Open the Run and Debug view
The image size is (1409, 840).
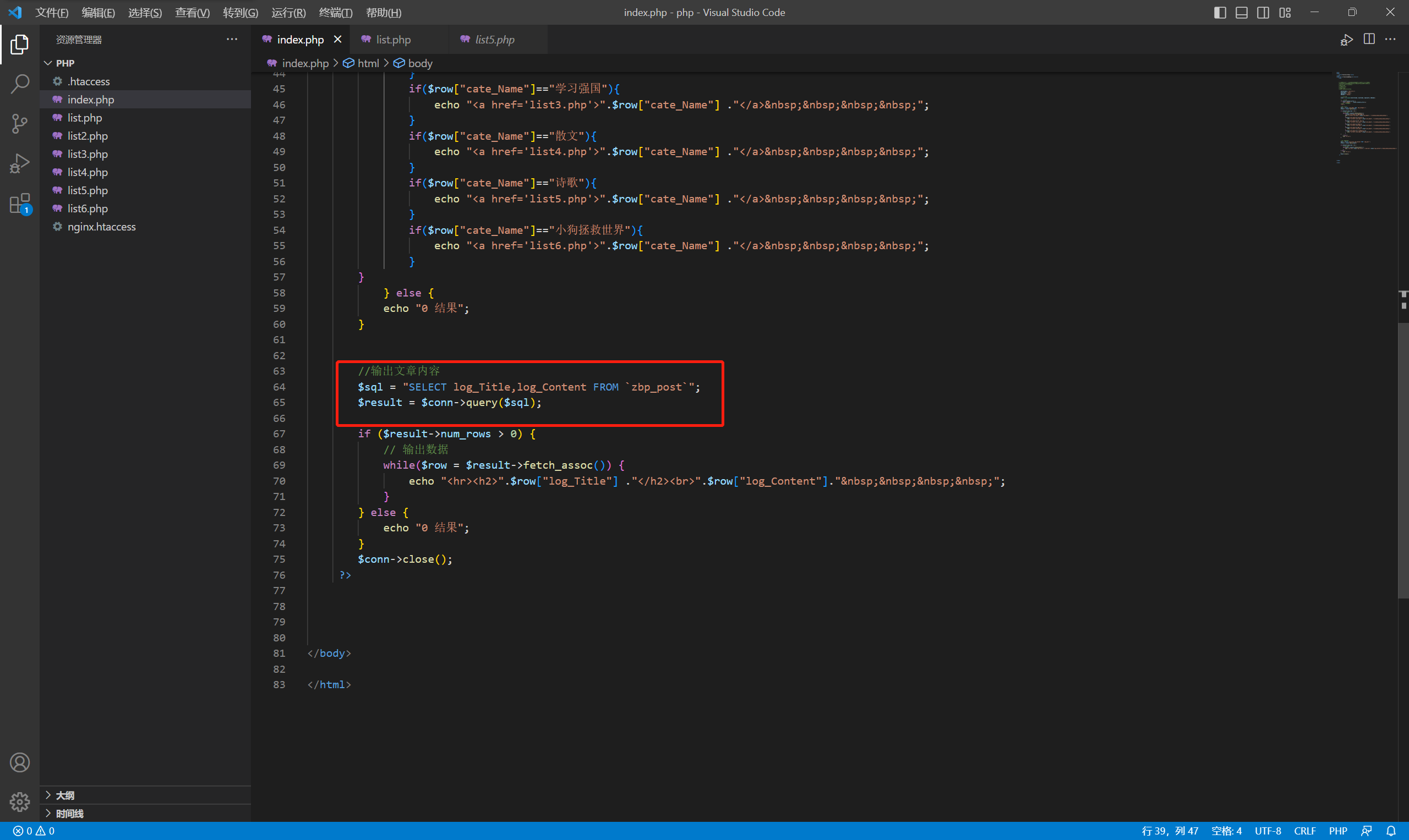click(20, 163)
